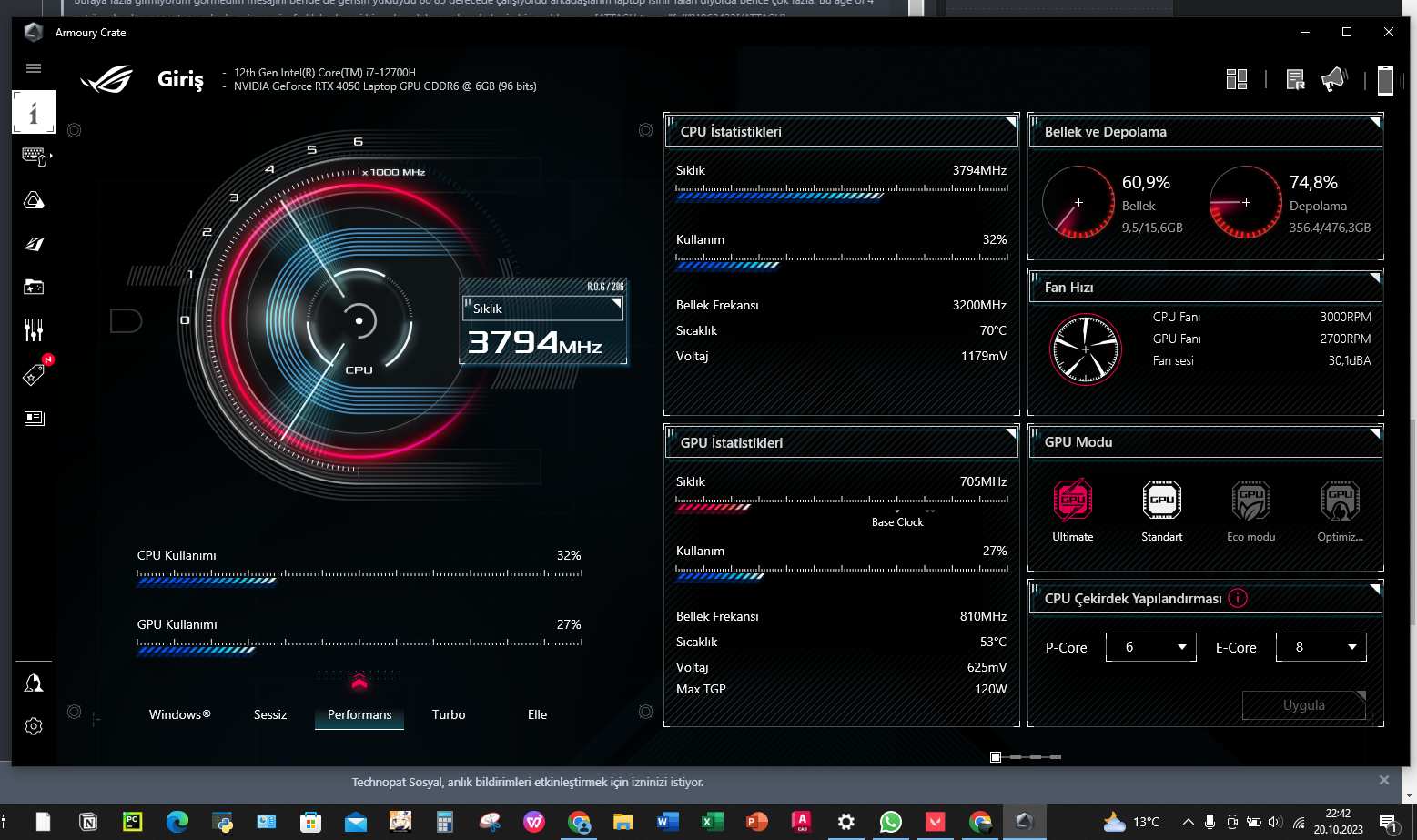Viewport: 1417px width, 840px height.
Task: Select Standart GPU mode
Action: tap(1162, 511)
